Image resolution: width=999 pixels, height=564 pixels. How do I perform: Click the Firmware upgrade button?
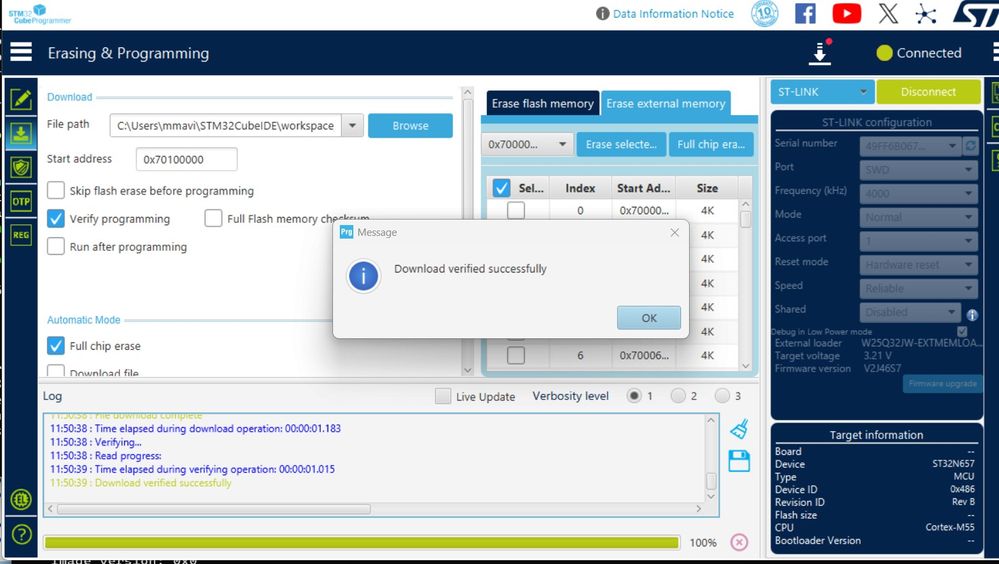[x=942, y=383]
